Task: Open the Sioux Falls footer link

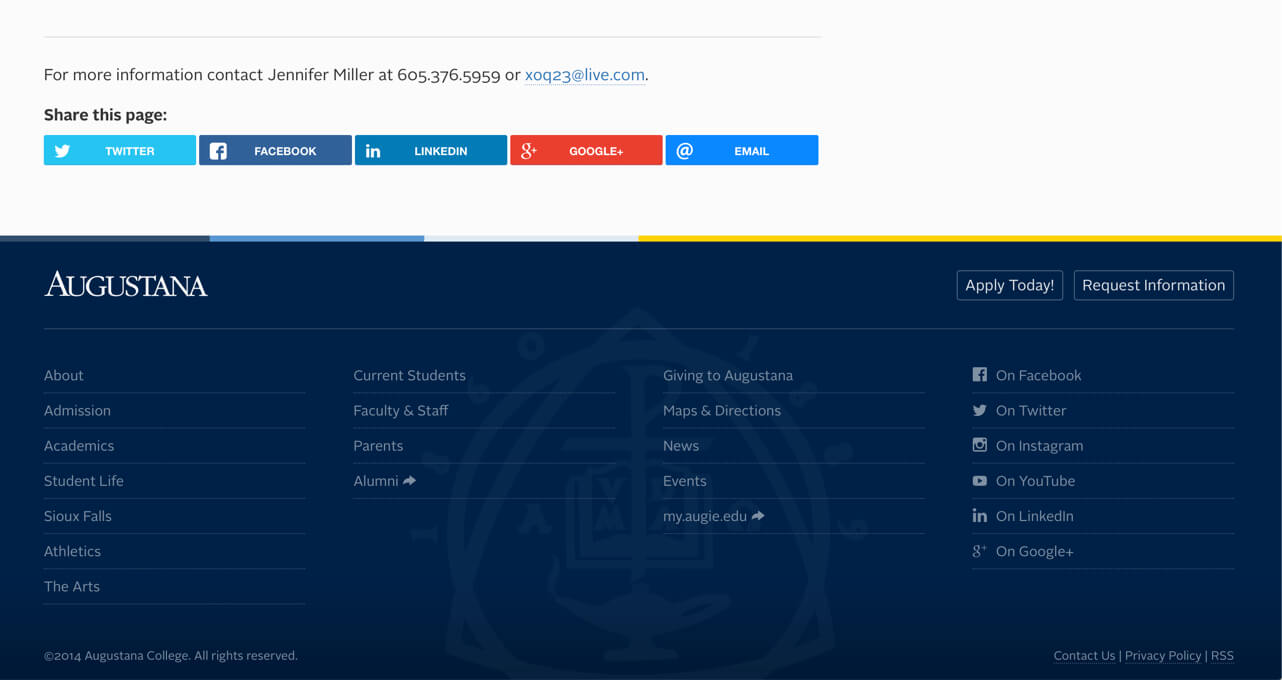Action: (x=78, y=516)
